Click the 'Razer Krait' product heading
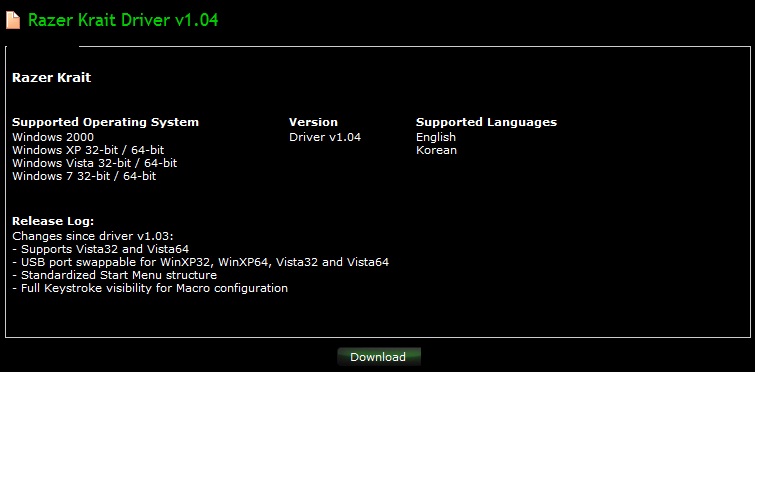The image size is (768, 480). pyautogui.click(x=51, y=77)
